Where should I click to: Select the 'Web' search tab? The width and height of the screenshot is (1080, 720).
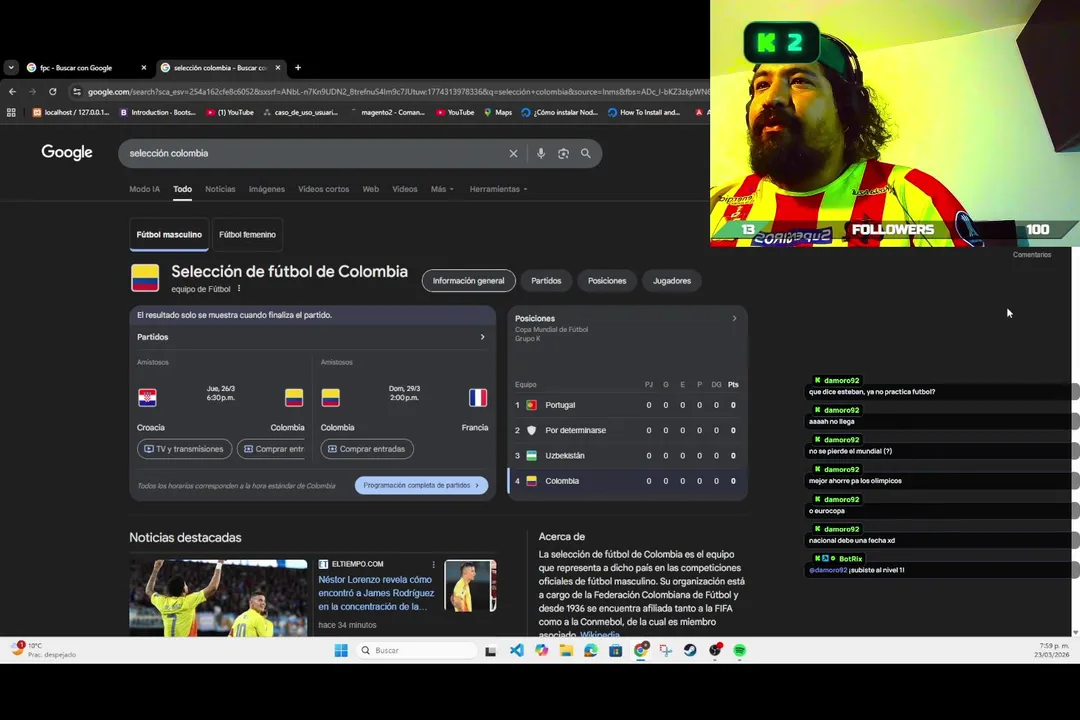pos(371,189)
